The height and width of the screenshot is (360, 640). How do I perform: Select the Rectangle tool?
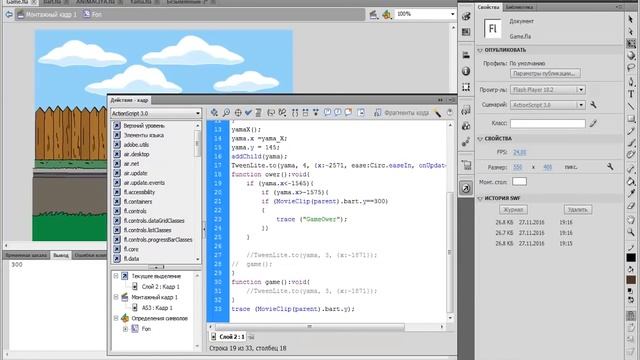(631, 119)
